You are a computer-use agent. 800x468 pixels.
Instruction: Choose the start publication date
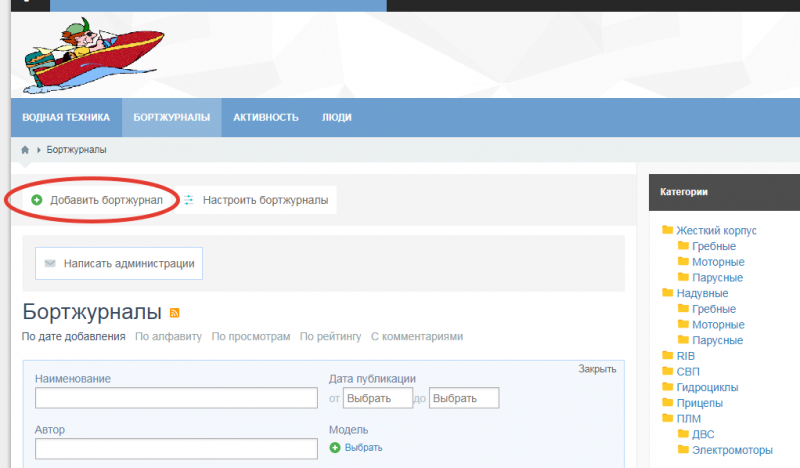[x=378, y=398]
